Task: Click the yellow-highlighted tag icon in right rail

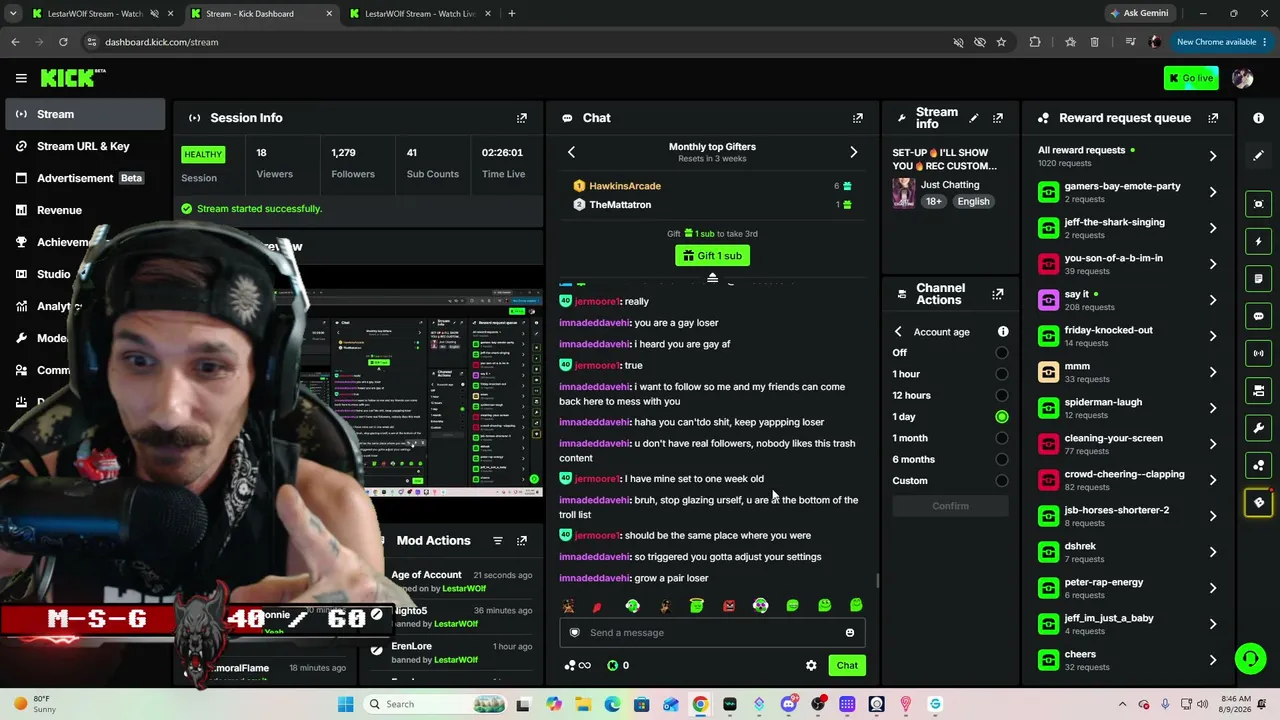Action: coord(1259,503)
